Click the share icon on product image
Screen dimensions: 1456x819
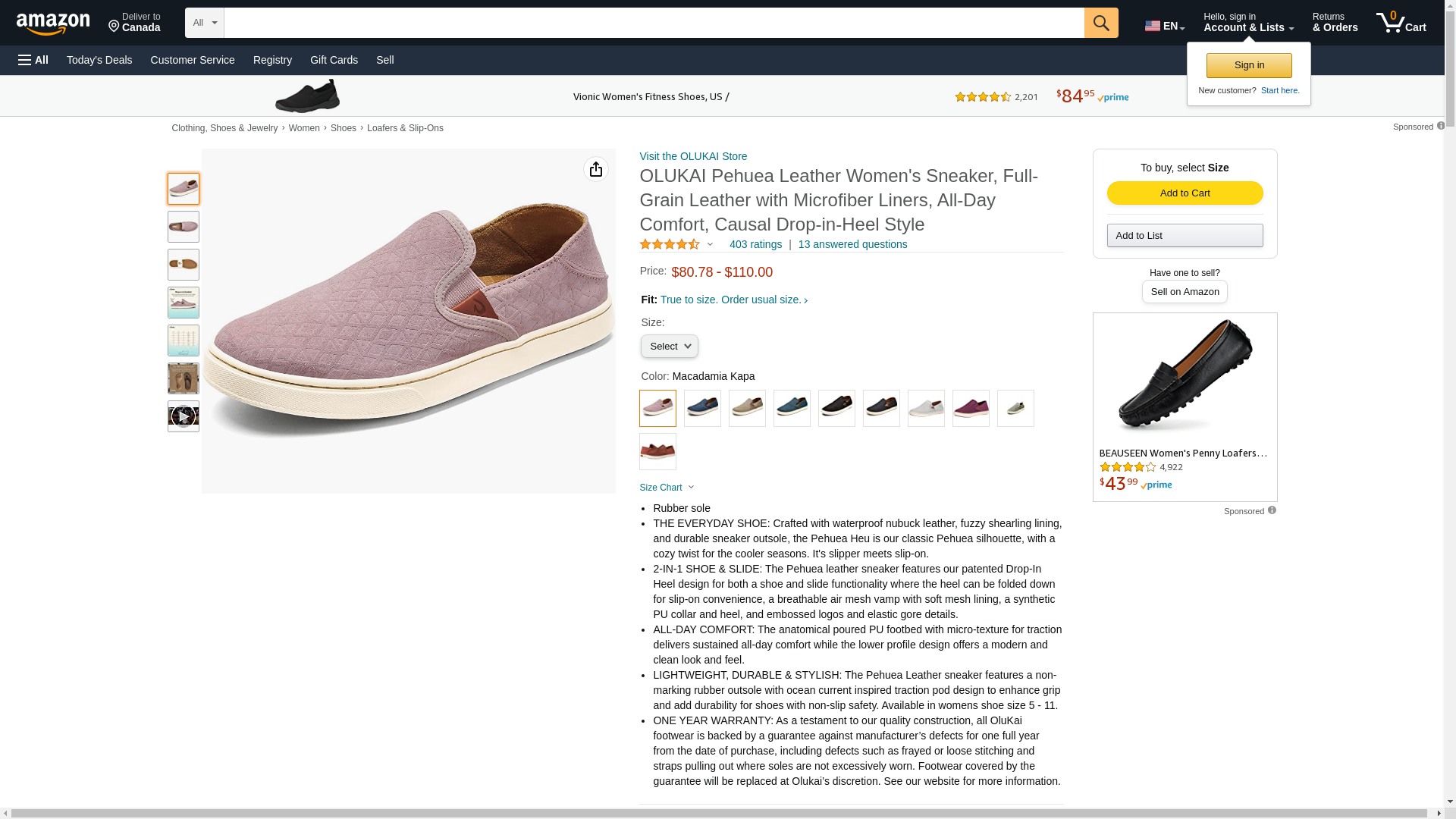(595, 169)
